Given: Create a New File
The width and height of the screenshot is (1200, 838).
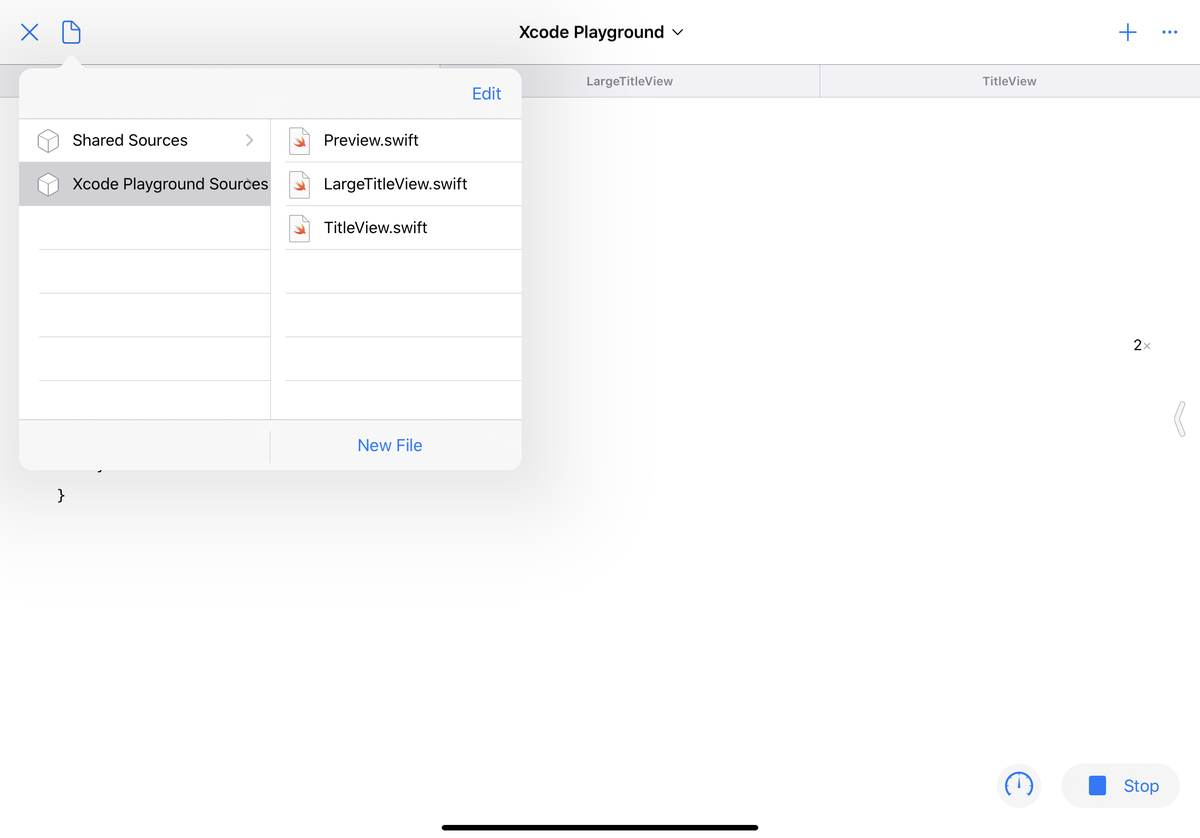Looking at the screenshot, I should 390,445.
